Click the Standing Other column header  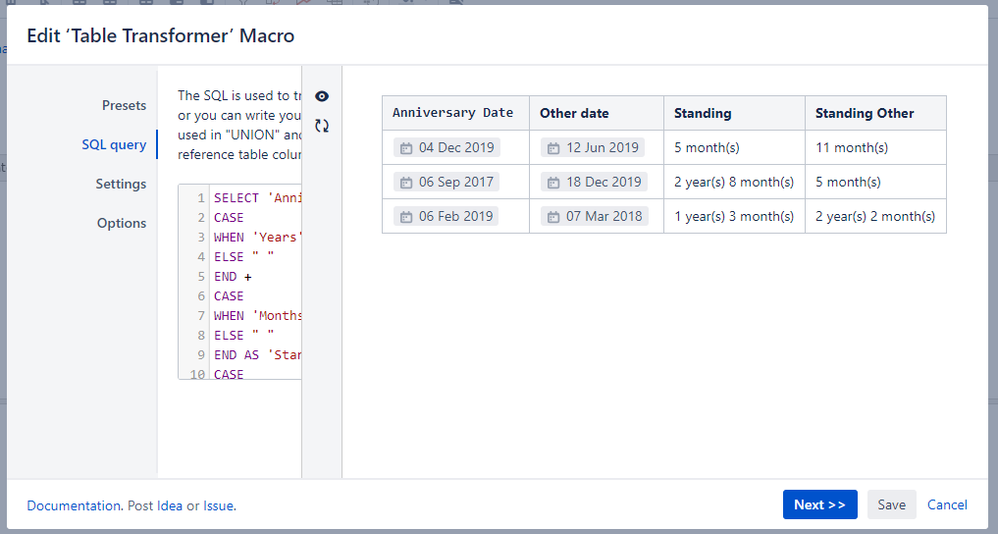[876, 113]
